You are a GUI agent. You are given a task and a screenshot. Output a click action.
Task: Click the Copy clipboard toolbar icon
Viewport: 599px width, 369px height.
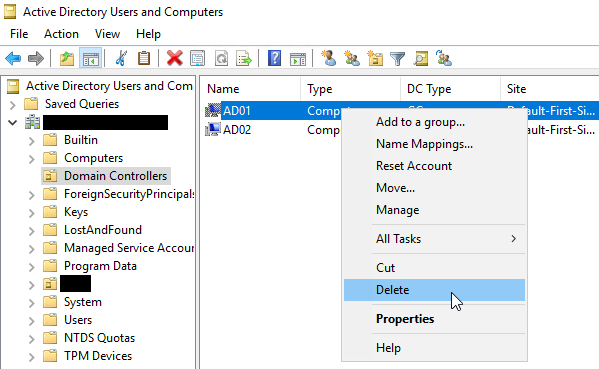[144, 58]
